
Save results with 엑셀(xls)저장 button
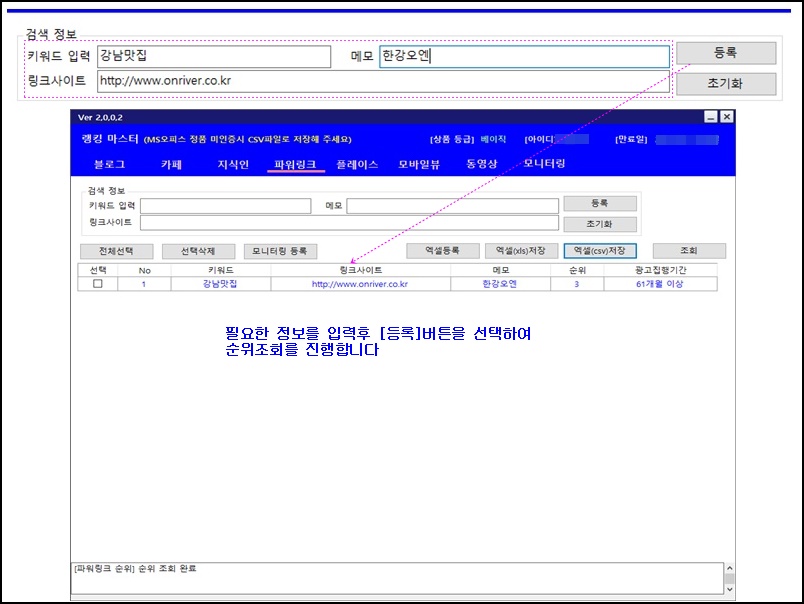click(521, 251)
